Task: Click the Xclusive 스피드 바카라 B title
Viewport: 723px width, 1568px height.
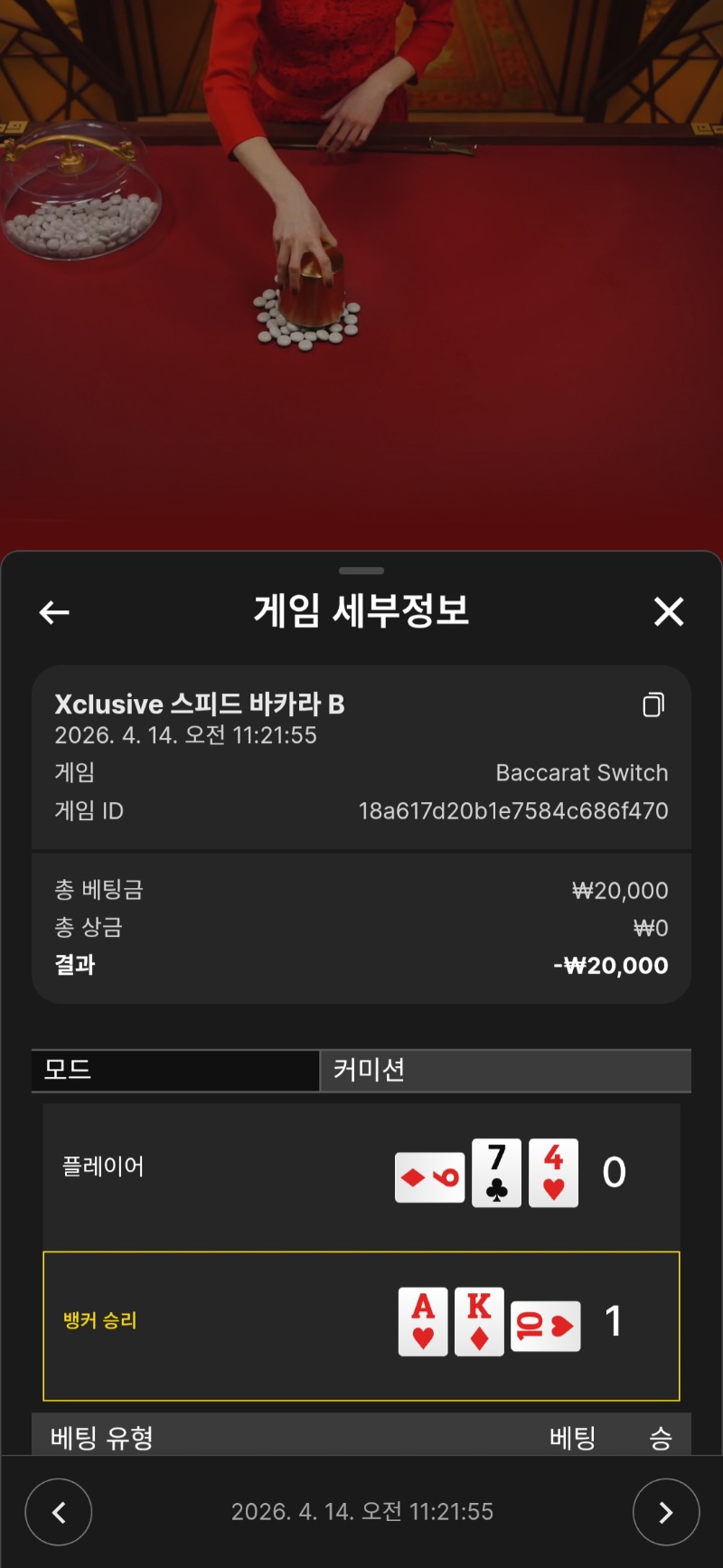Action: (200, 704)
